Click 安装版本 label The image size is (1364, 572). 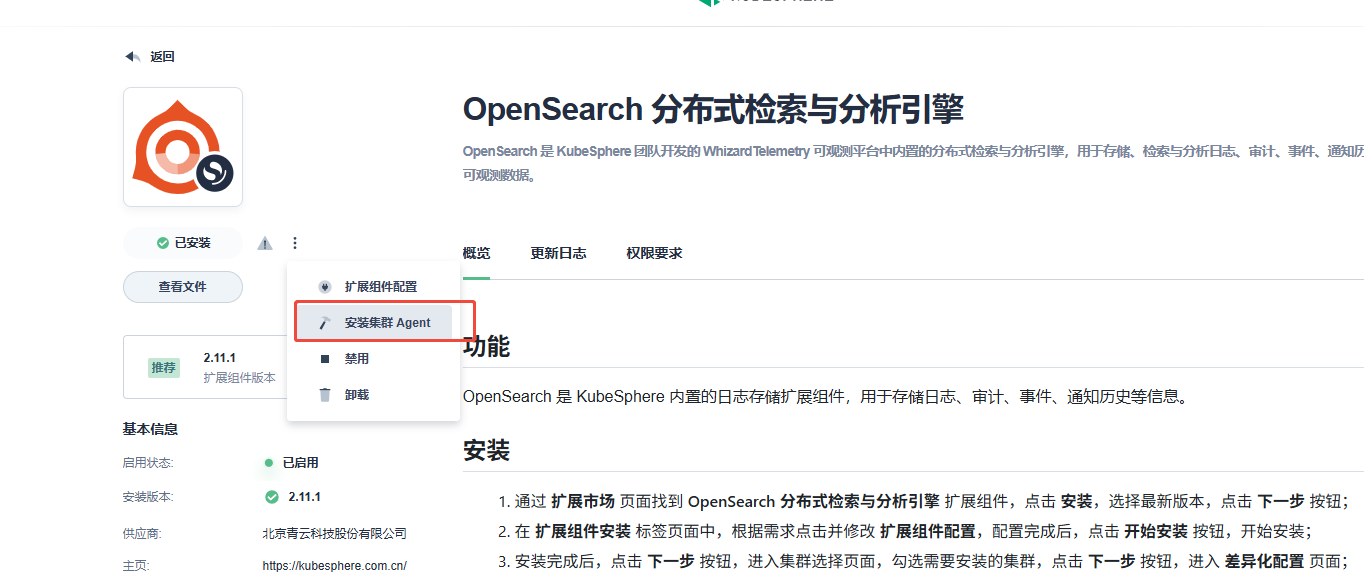tap(148, 497)
